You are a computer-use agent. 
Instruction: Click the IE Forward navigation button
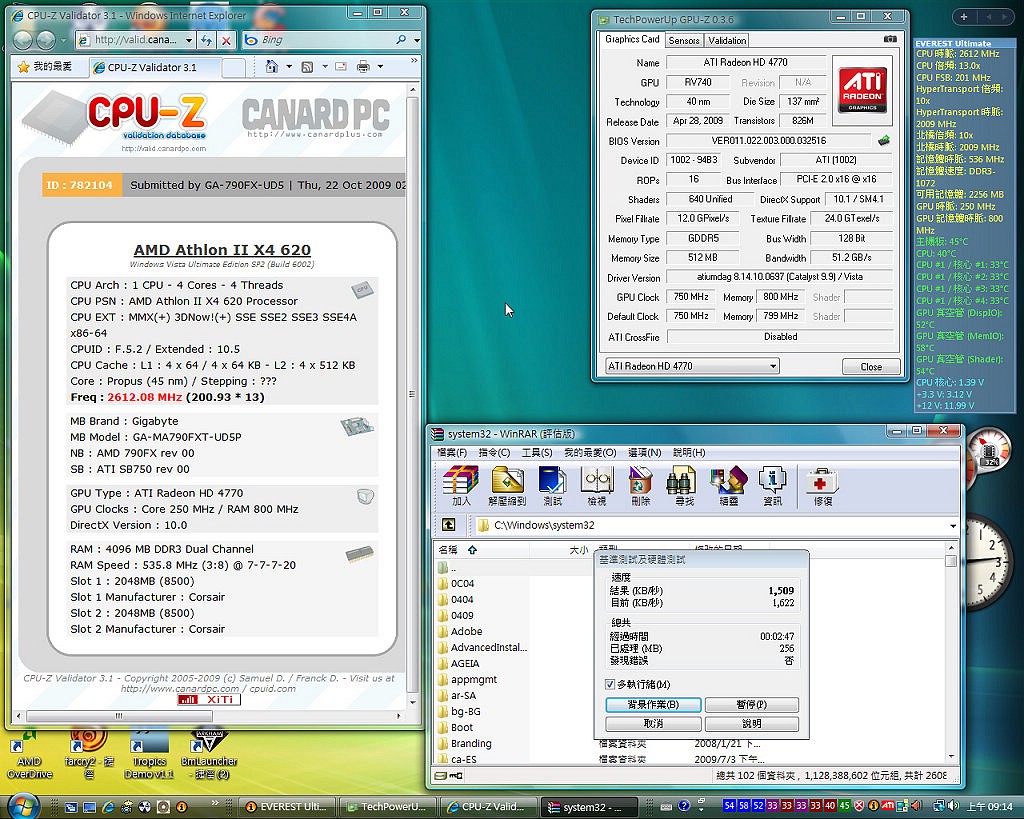46,40
